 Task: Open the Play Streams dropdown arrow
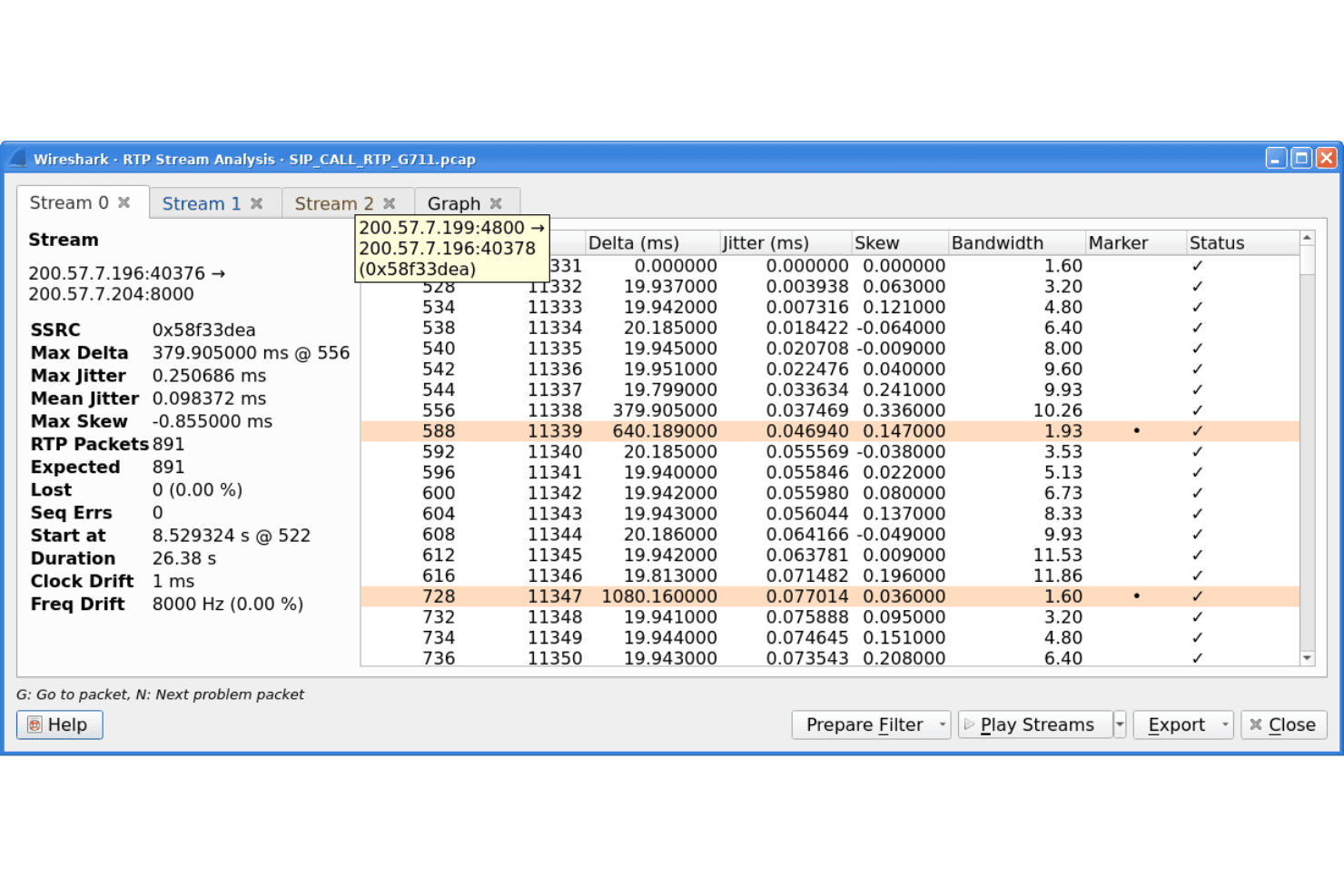tap(1120, 724)
